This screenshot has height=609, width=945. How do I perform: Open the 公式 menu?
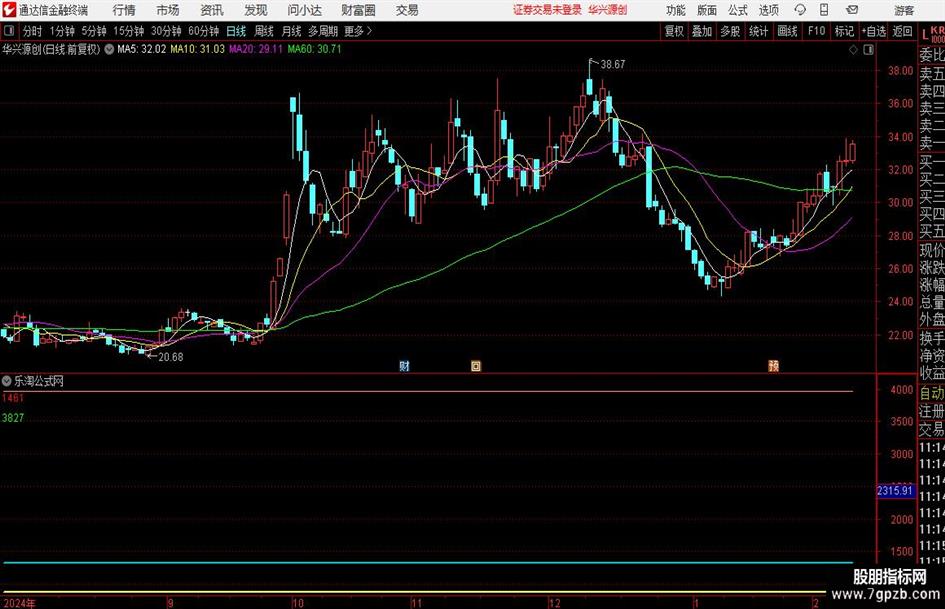tap(738, 10)
